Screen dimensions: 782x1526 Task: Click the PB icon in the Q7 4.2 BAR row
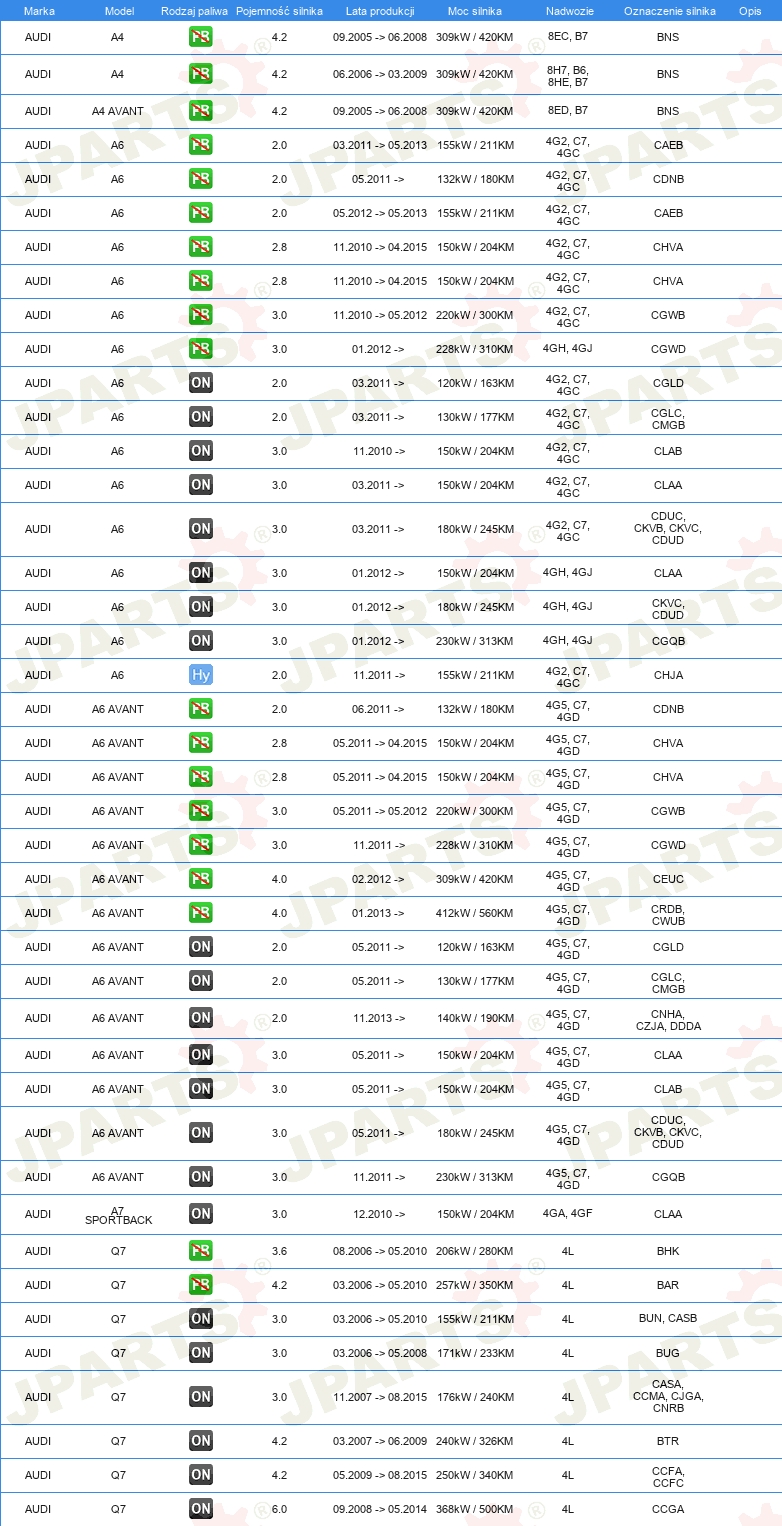coord(201,1285)
